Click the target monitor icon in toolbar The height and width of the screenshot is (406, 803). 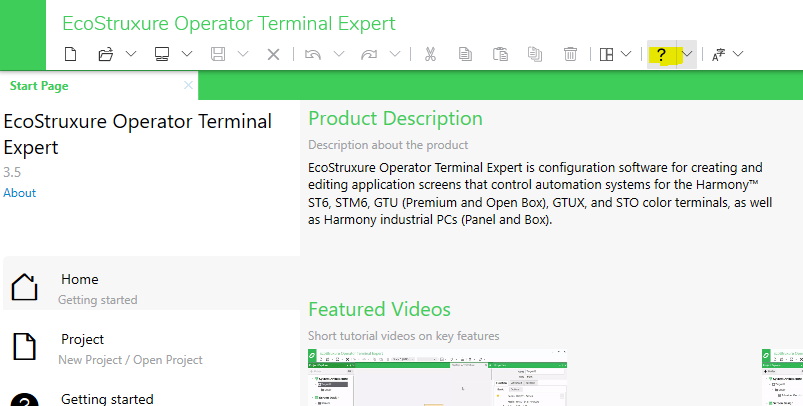tap(162, 54)
